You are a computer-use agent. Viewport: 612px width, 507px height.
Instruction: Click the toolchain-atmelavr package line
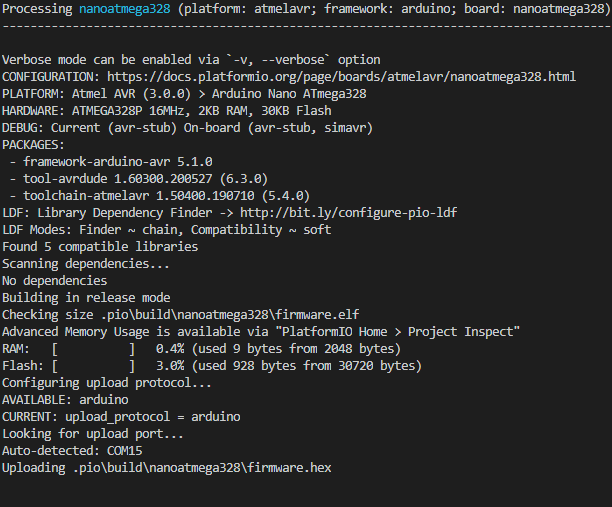[x=160, y=196]
